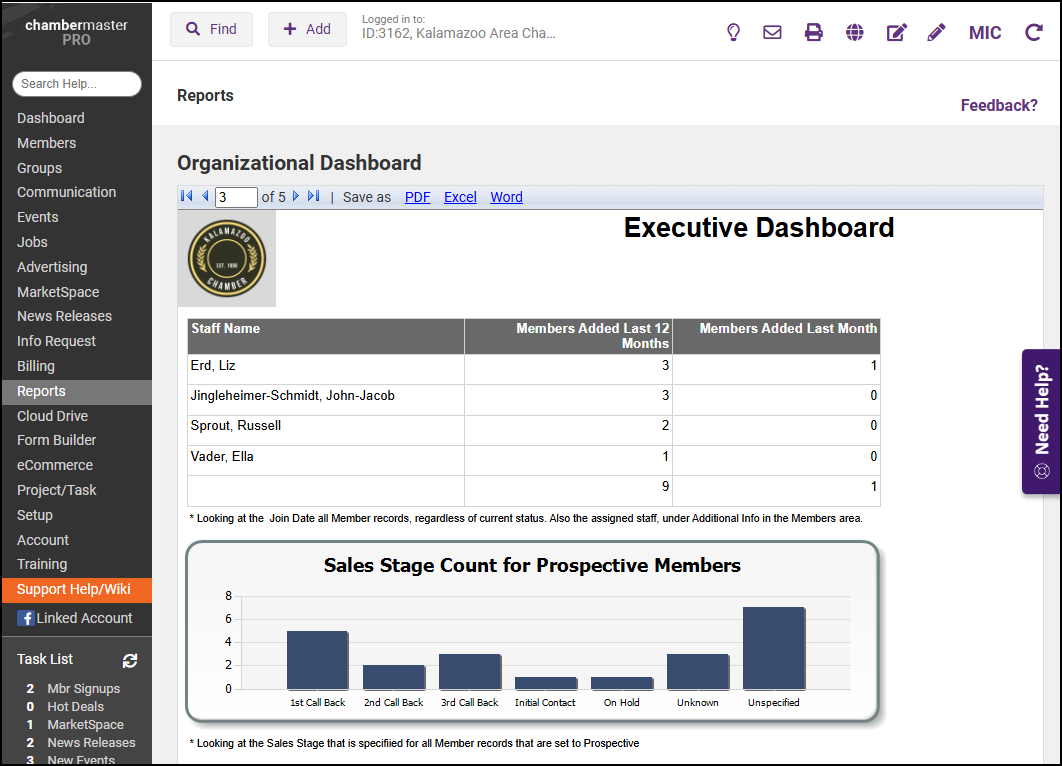Viewport: 1062px width, 766px height.
Task: Click the lightbulb tips icon
Action: click(x=733, y=32)
